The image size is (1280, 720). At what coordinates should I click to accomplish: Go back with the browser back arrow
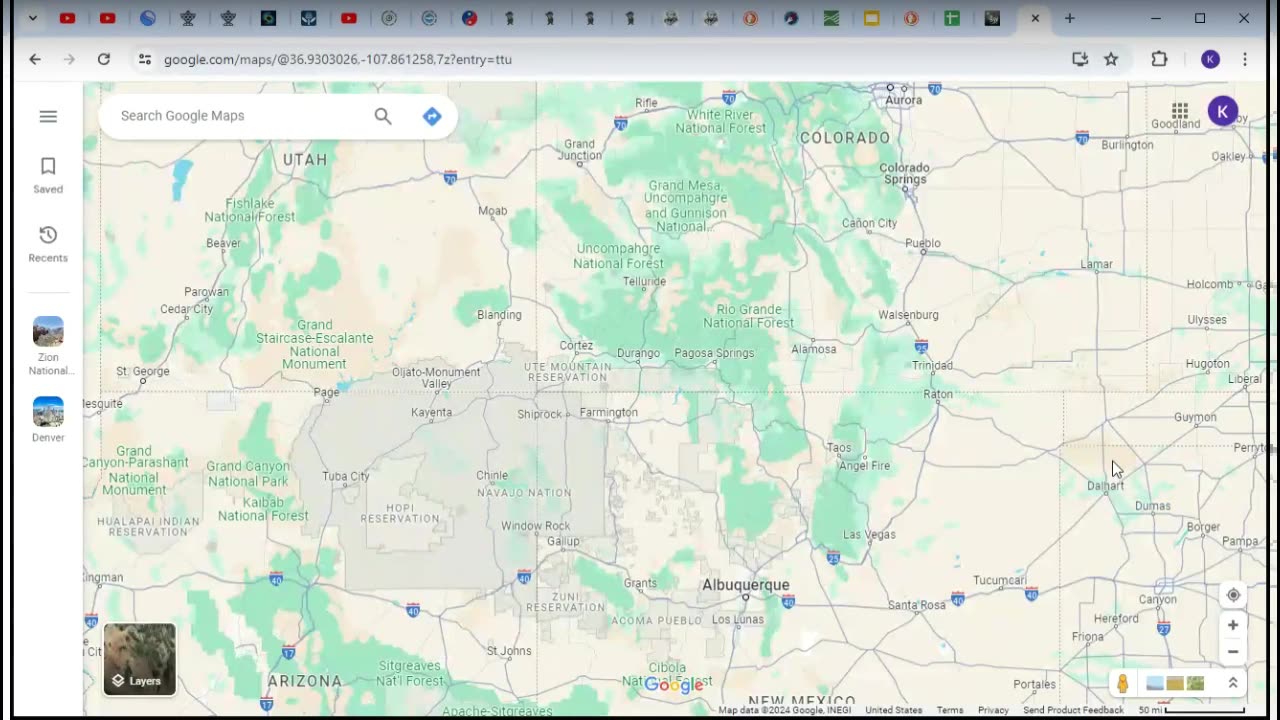click(x=35, y=59)
